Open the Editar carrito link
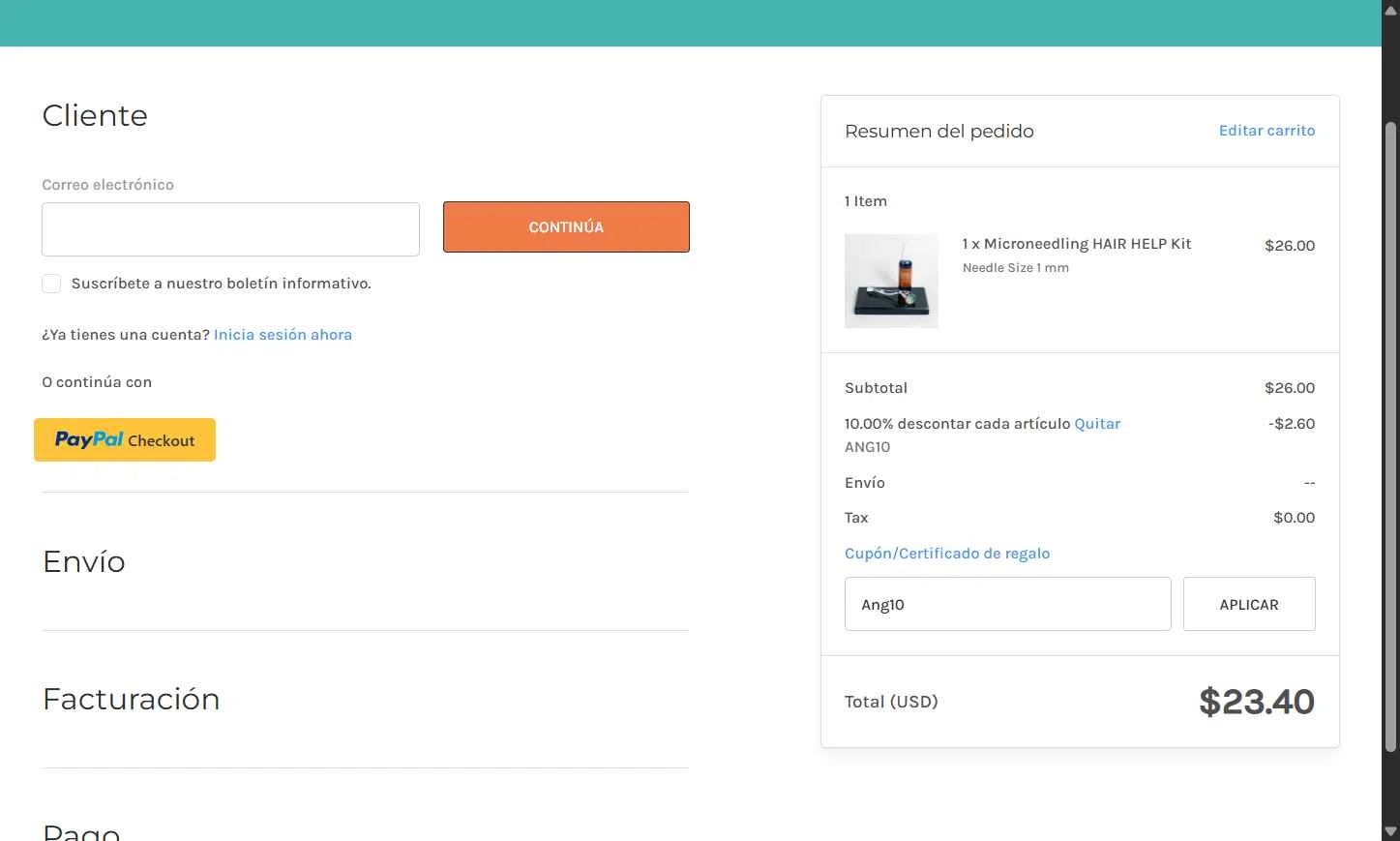This screenshot has width=1400, height=841. tap(1266, 131)
